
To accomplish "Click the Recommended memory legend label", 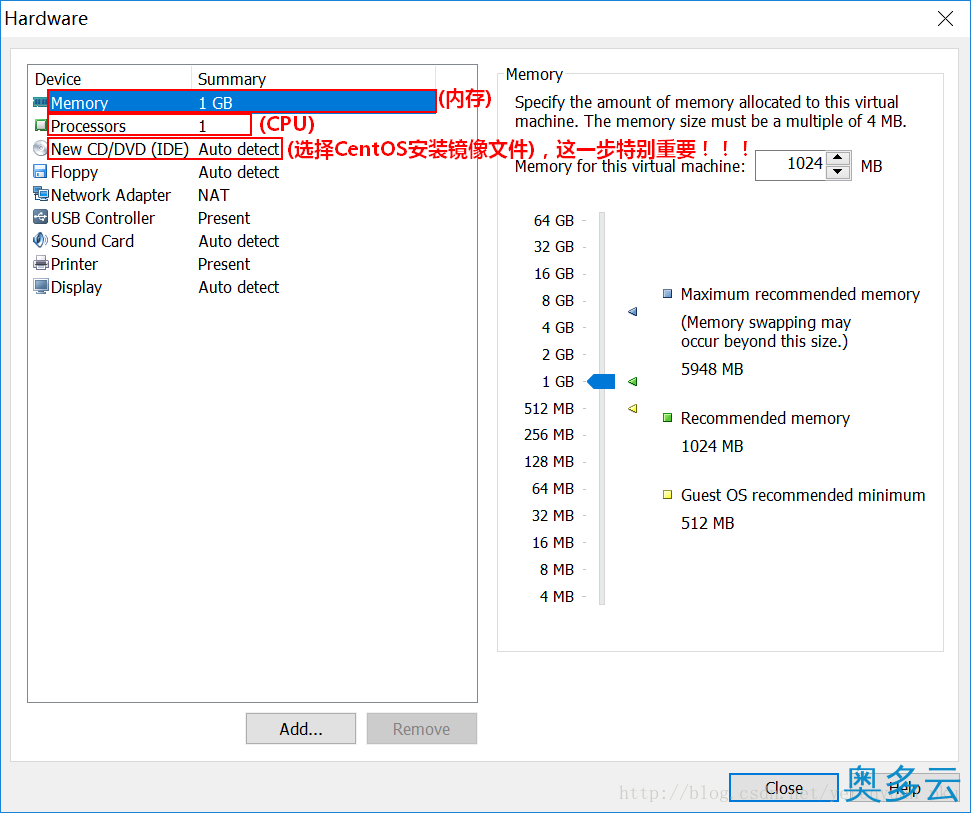I will pos(765,419).
